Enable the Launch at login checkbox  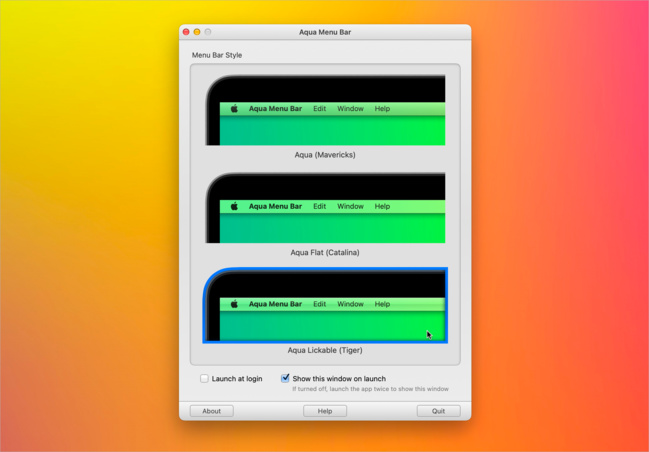(204, 378)
